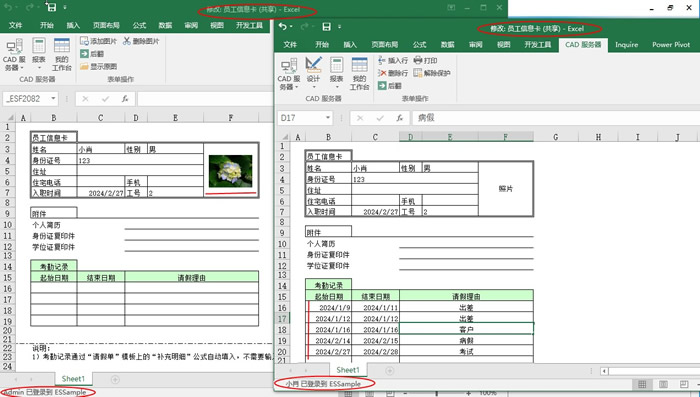This screenshot has width=700, height=397.
Task: Click green 后翻 arrow in the left window
Action: (x=84, y=54)
